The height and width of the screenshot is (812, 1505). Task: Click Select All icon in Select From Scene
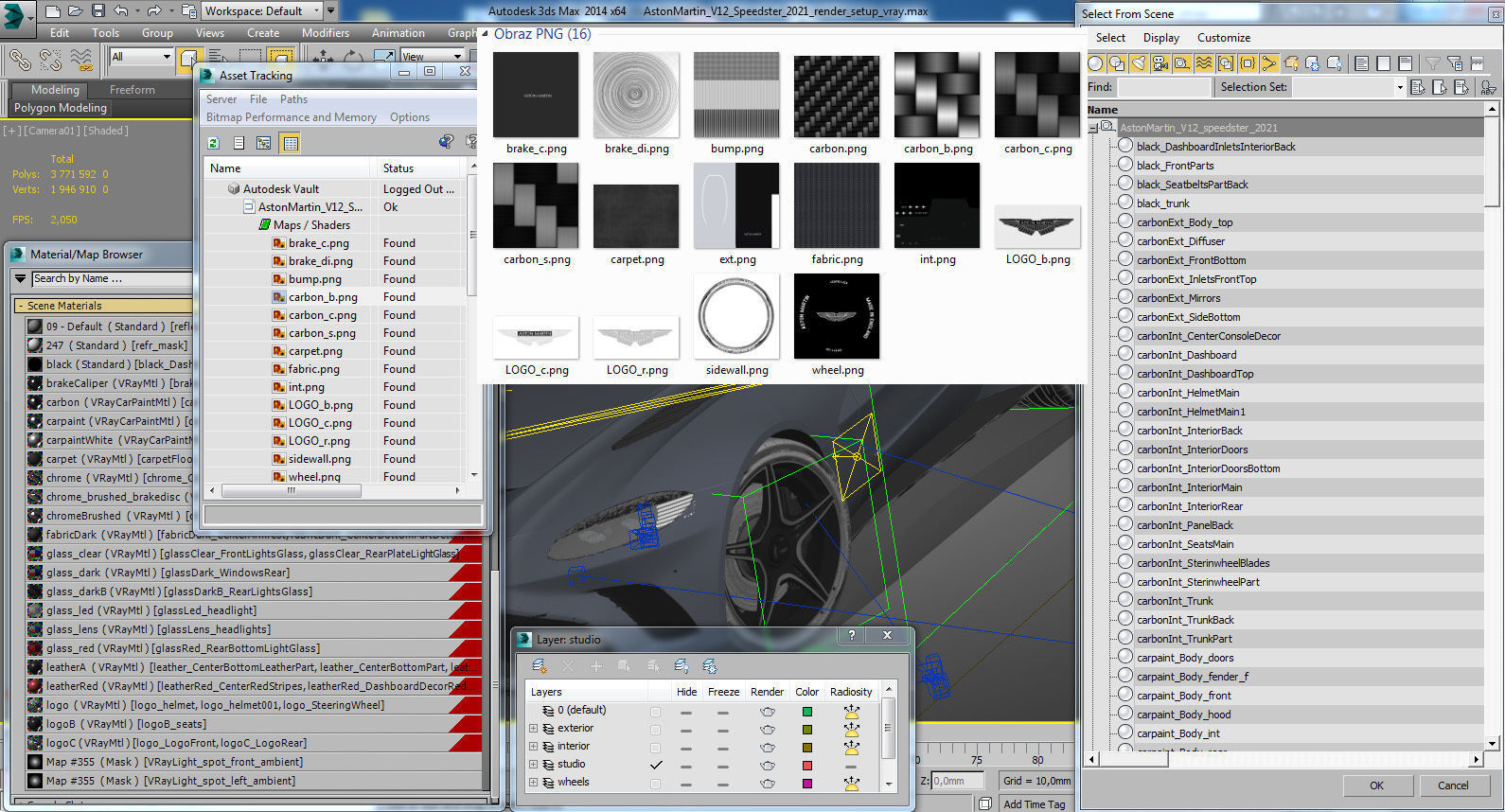(x=1361, y=63)
